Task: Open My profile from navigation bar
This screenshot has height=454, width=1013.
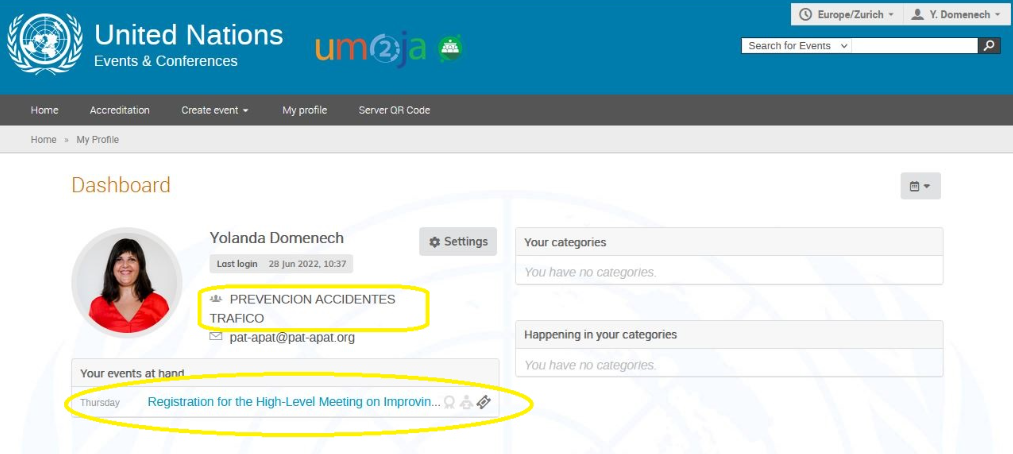Action: (x=304, y=110)
